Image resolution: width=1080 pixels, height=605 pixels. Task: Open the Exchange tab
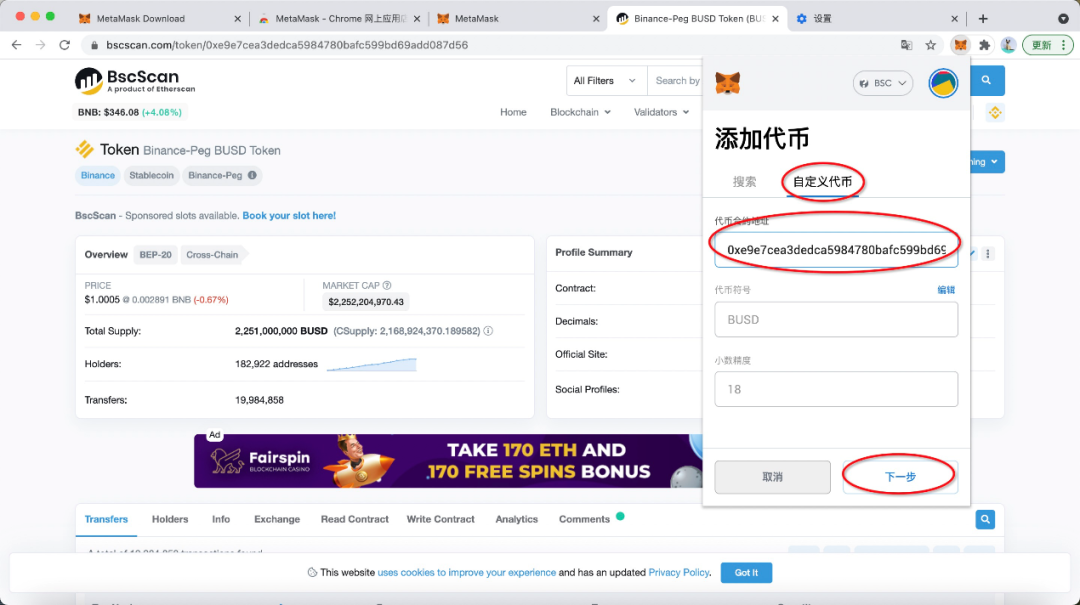click(x=277, y=519)
